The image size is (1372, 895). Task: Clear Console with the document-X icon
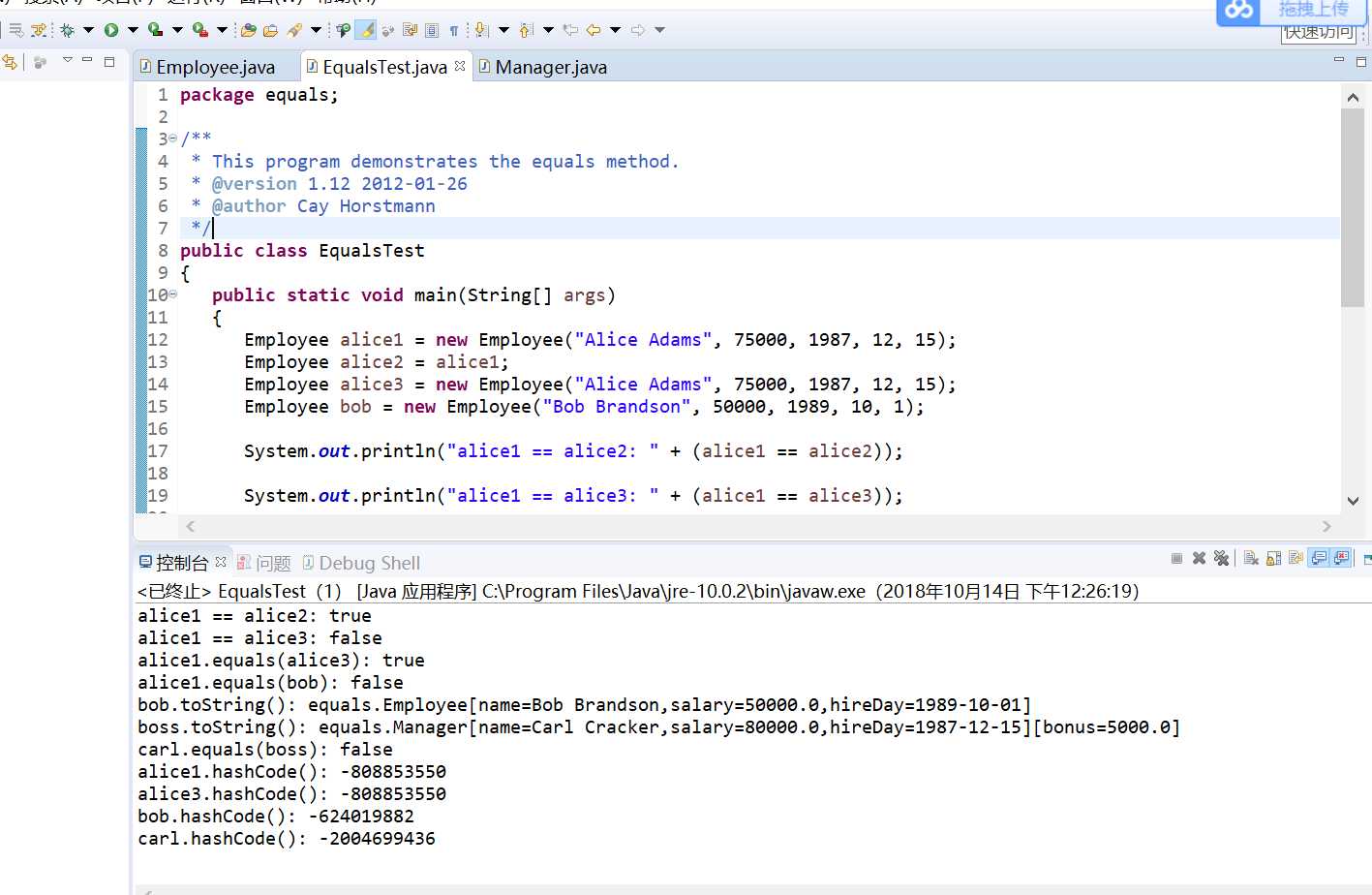point(1251,558)
